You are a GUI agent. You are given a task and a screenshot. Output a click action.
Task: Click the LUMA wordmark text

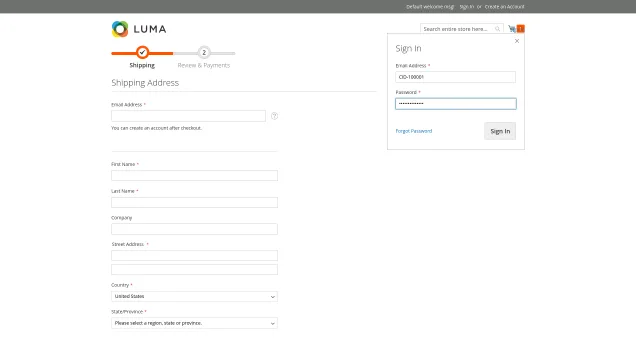[150, 29]
